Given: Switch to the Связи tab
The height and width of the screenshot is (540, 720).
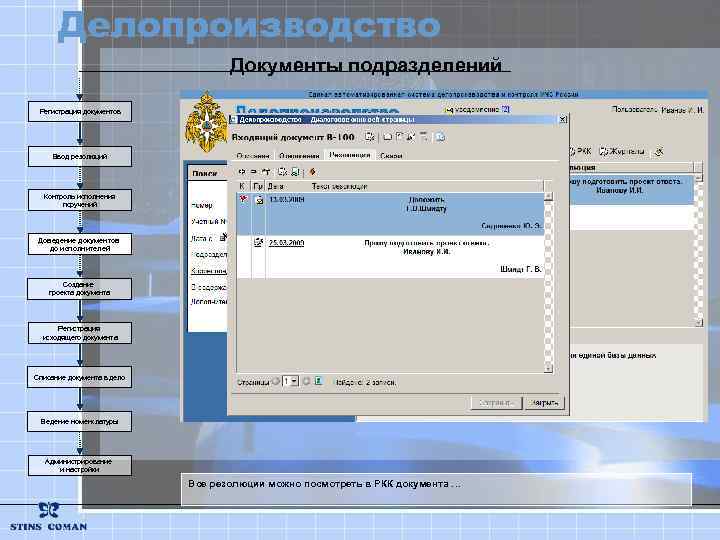Looking at the screenshot, I should click(391, 156).
